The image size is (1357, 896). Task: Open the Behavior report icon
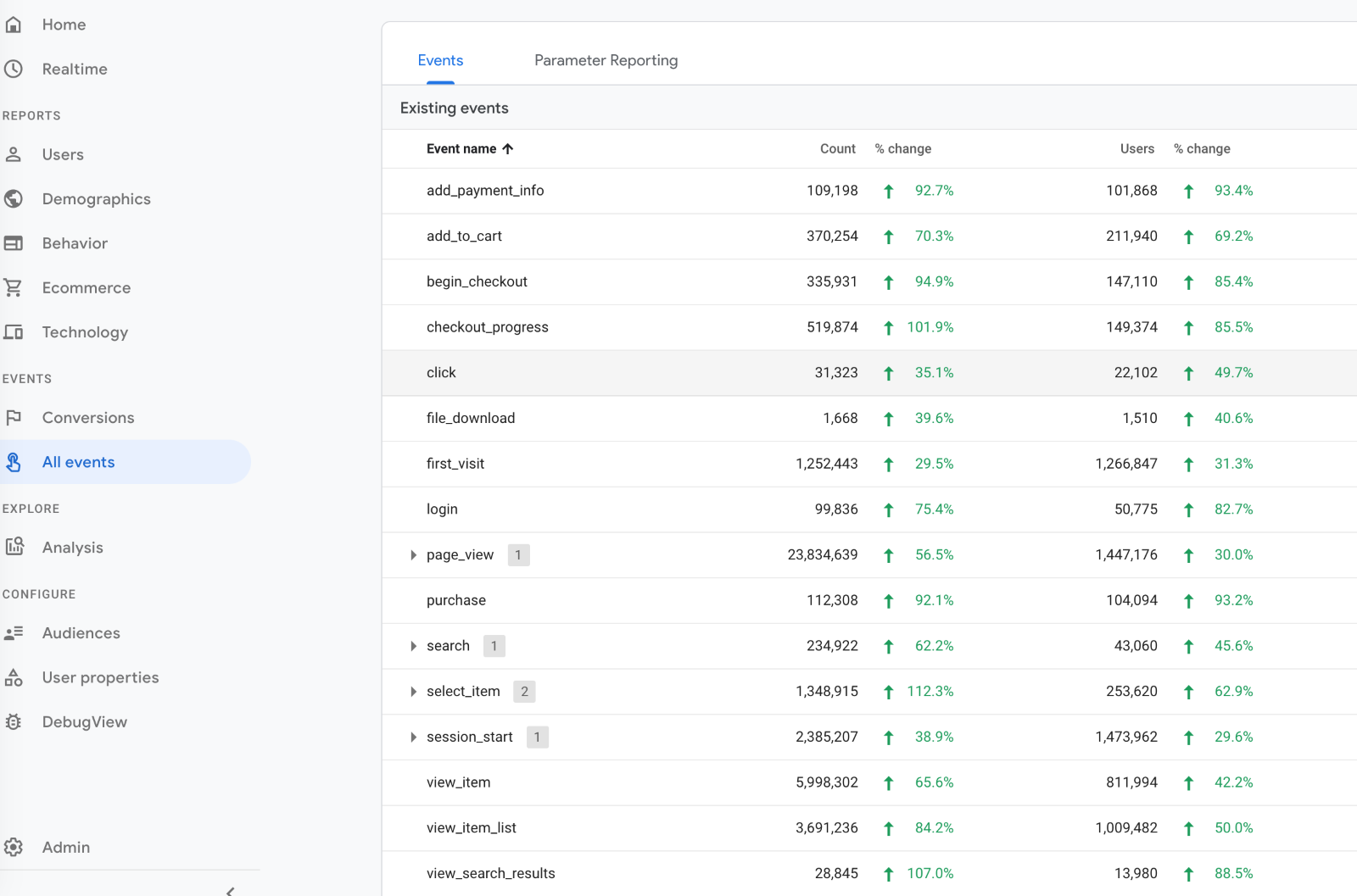coord(14,243)
